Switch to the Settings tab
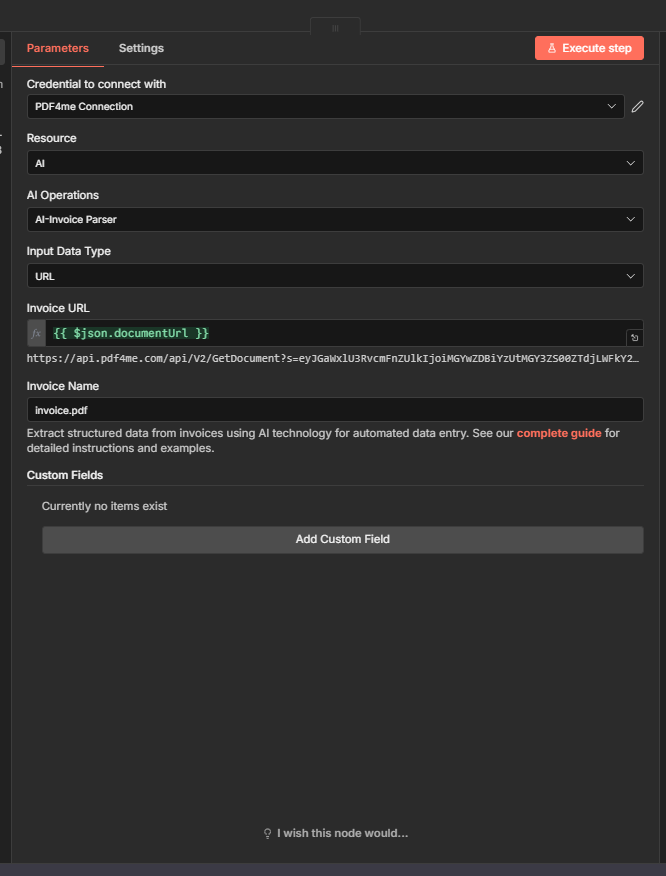This screenshot has width=666, height=876. tap(140, 47)
